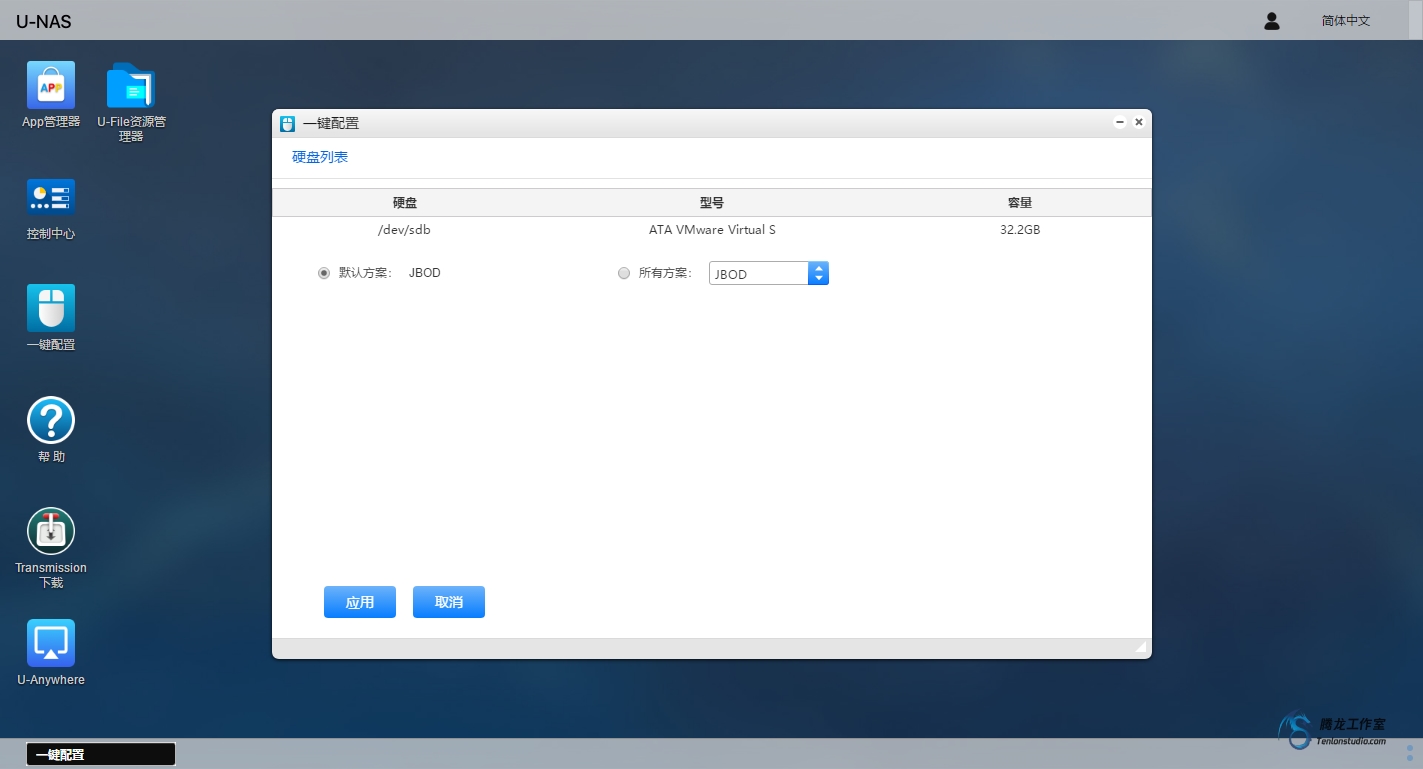Screen dimensions: 1423x769
Task: Click the 一键配置 taskbar item
Action: tap(101, 754)
